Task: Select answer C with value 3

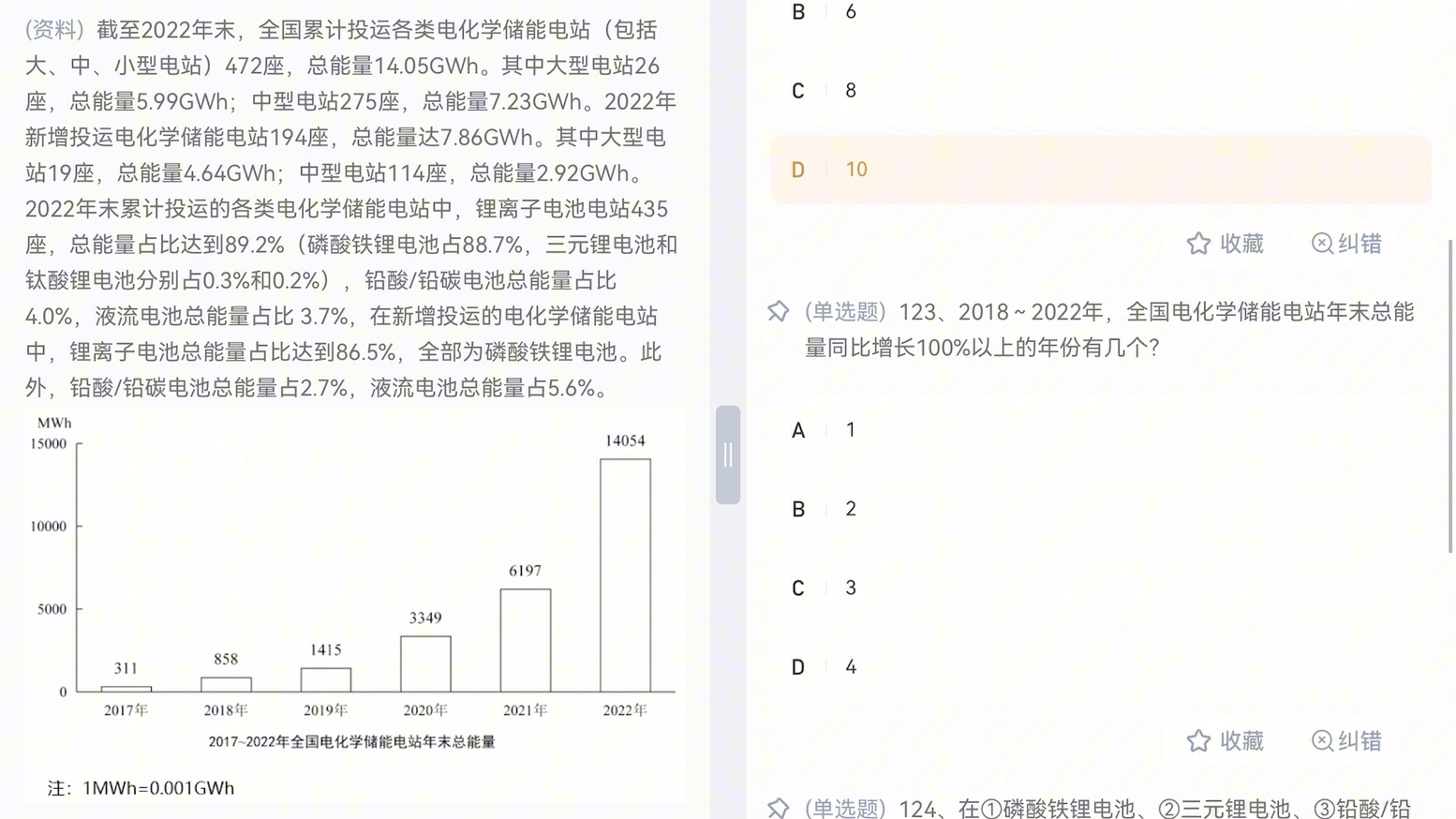Action: pos(1101,588)
